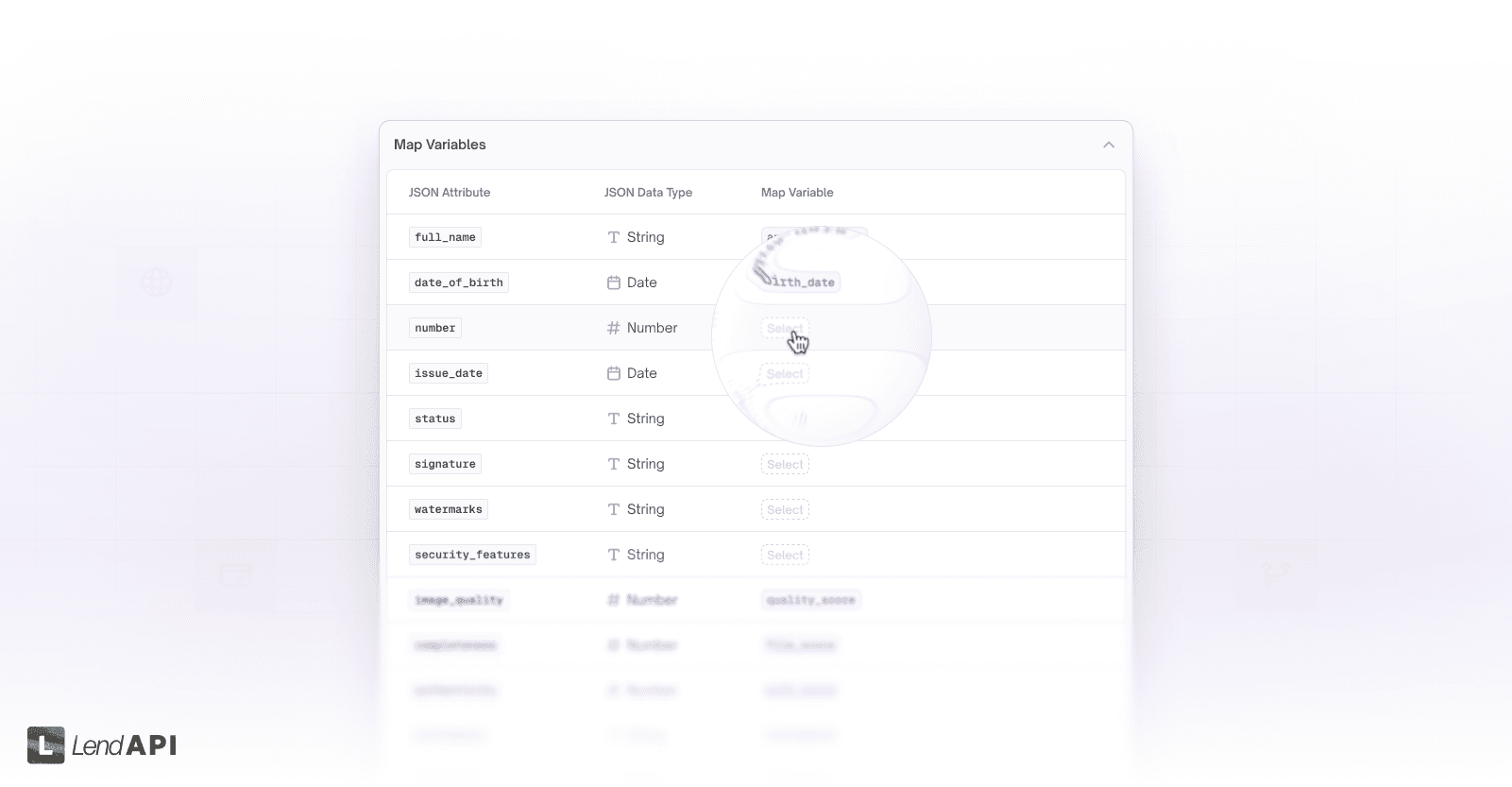Click the String label in status row
The image size is (1512, 787).
(x=646, y=419)
